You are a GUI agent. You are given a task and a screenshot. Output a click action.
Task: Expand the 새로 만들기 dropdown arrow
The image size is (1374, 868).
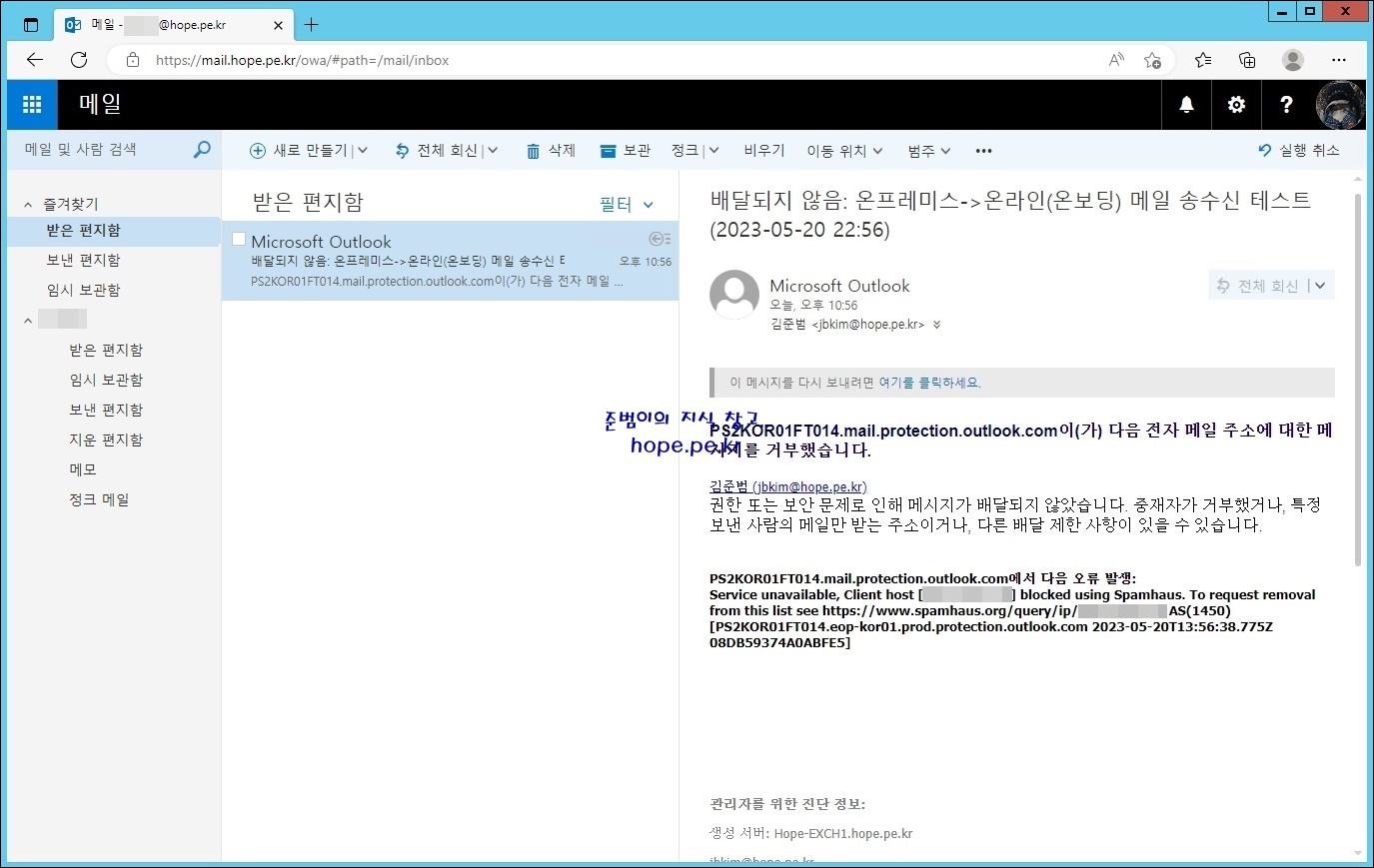click(363, 151)
